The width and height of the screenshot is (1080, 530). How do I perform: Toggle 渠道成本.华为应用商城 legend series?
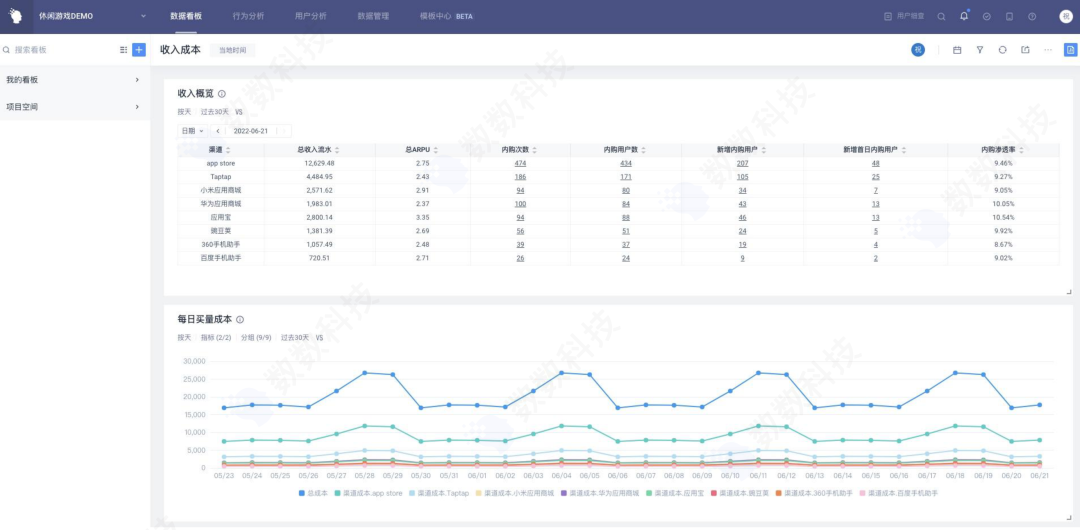(x=600, y=493)
